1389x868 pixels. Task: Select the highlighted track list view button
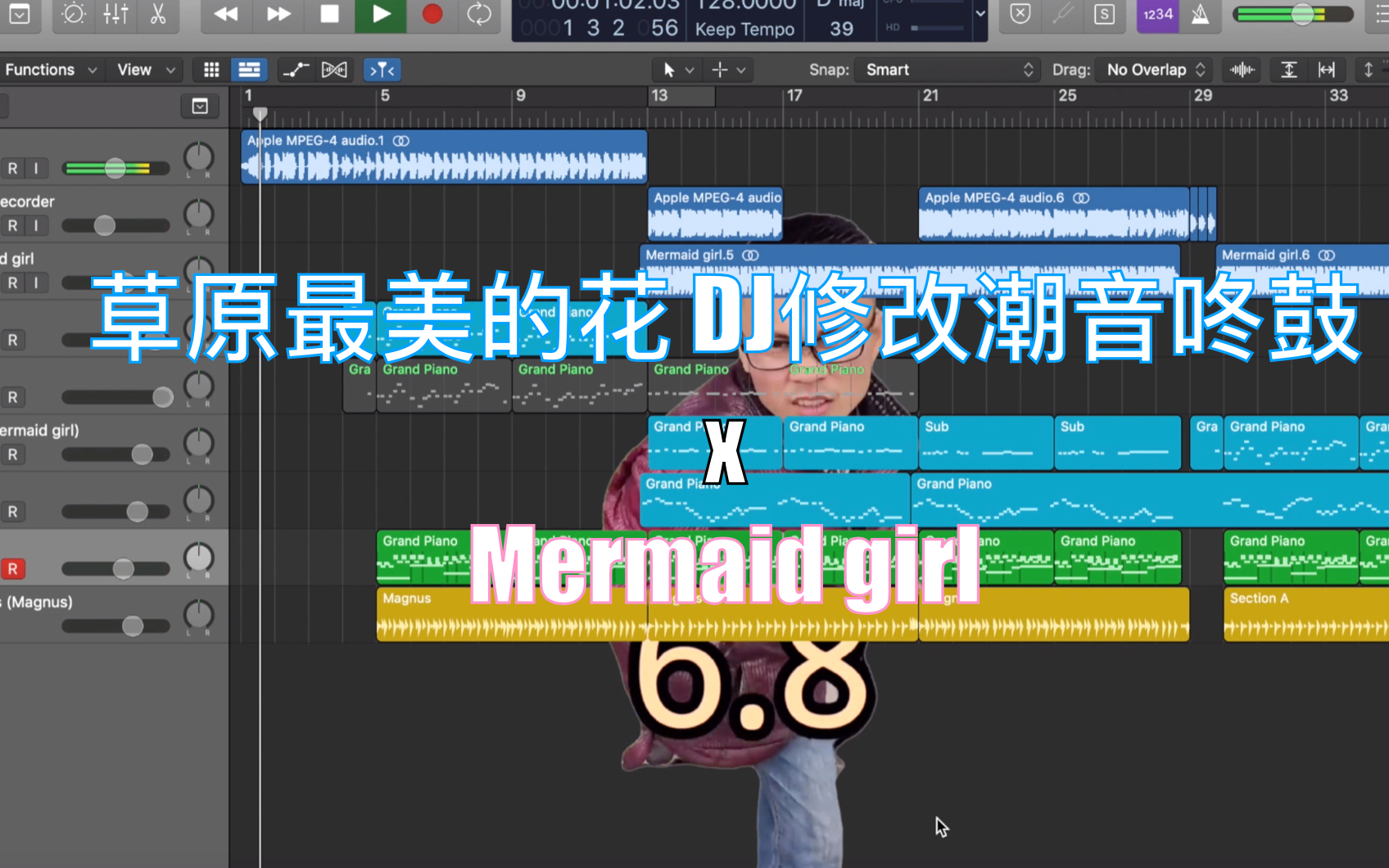249,70
